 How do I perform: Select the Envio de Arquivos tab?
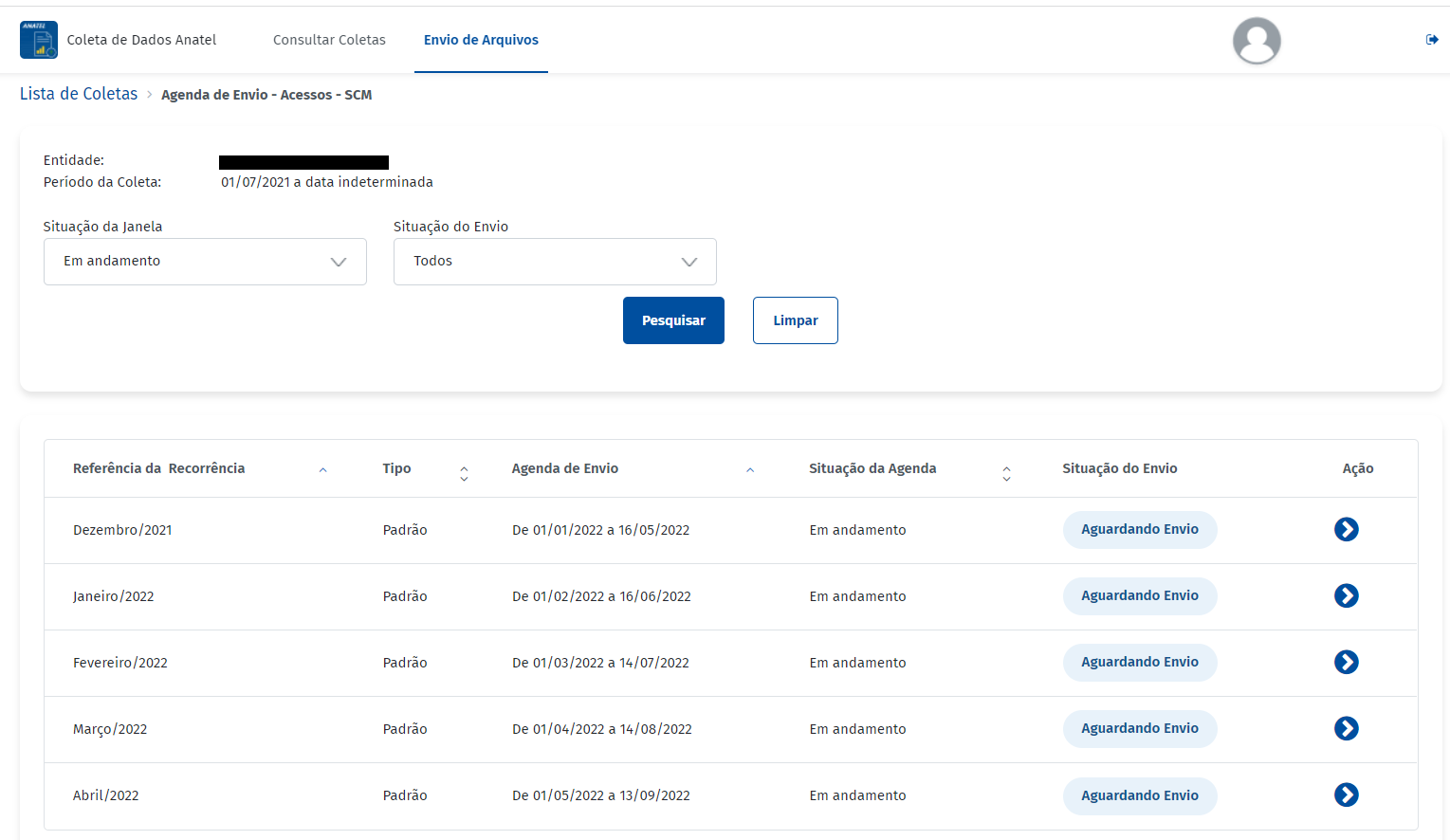481,40
